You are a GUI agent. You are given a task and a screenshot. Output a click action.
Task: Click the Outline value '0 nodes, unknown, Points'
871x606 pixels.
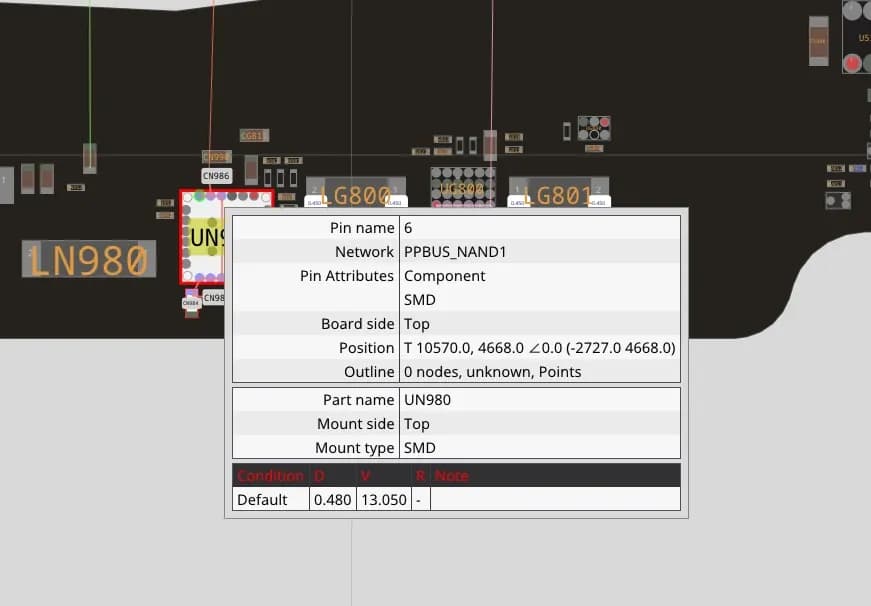pos(493,372)
